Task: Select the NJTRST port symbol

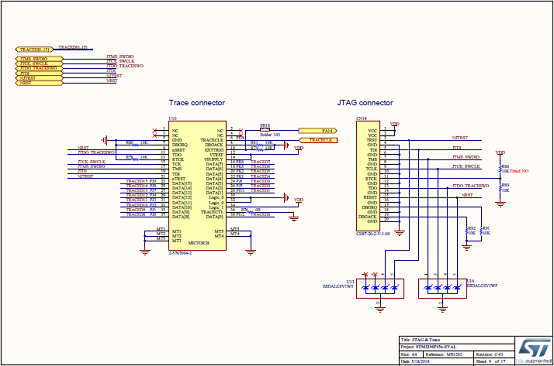Action: (x=39, y=78)
